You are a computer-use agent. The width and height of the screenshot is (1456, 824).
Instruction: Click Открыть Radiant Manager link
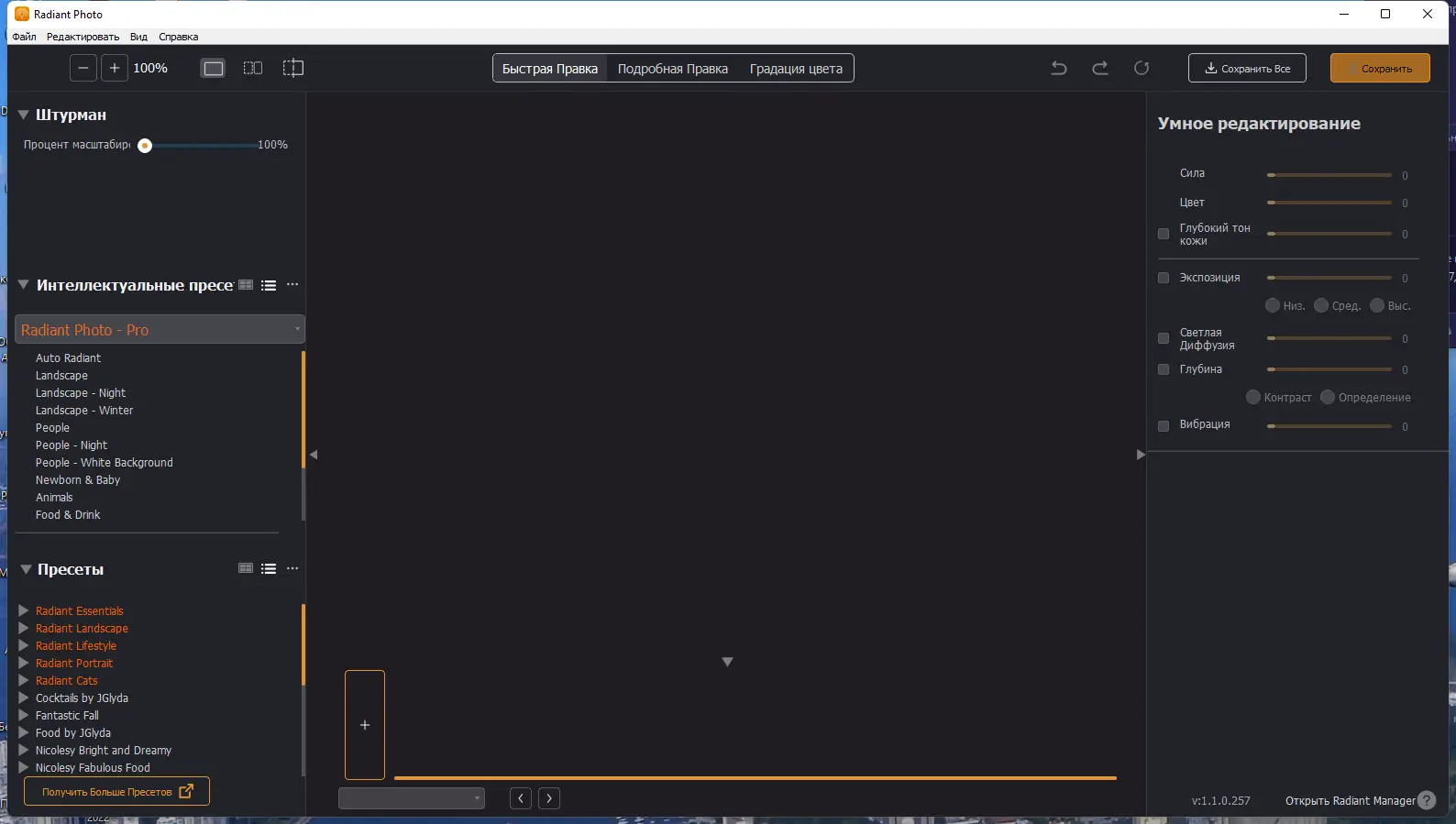(1351, 800)
